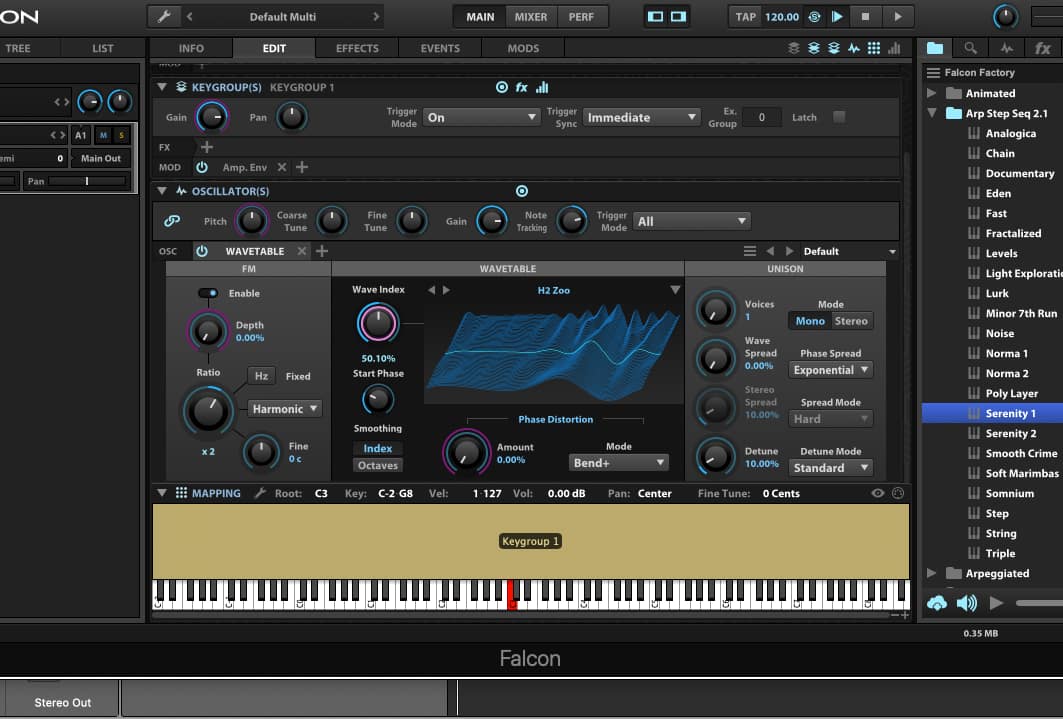Viewport: 1063px width, 719px height.
Task: Toggle the Latch checkbox
Action: (839, 117)
